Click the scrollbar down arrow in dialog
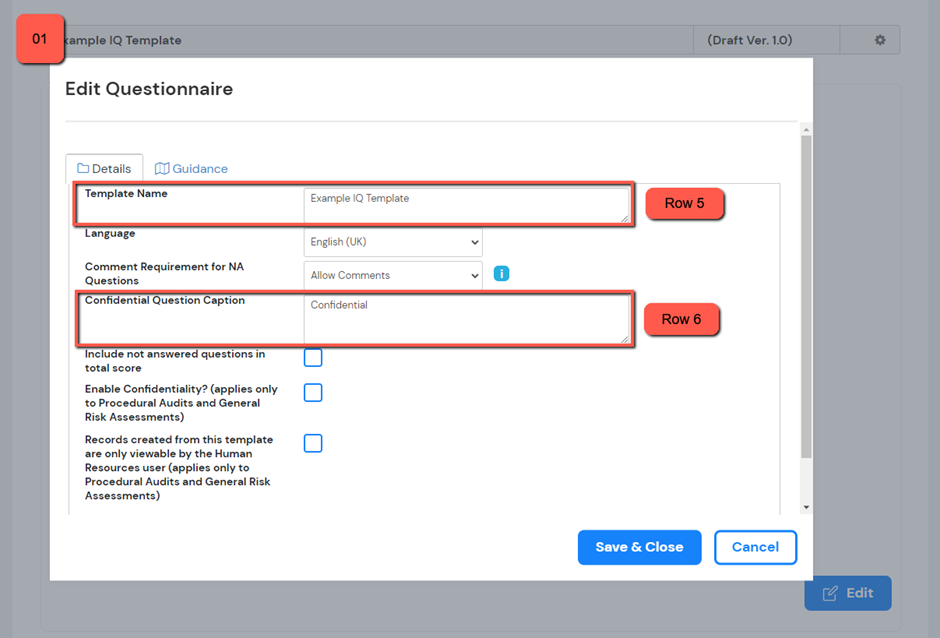This screenshot has height=638, width=940. coord(806,507)
